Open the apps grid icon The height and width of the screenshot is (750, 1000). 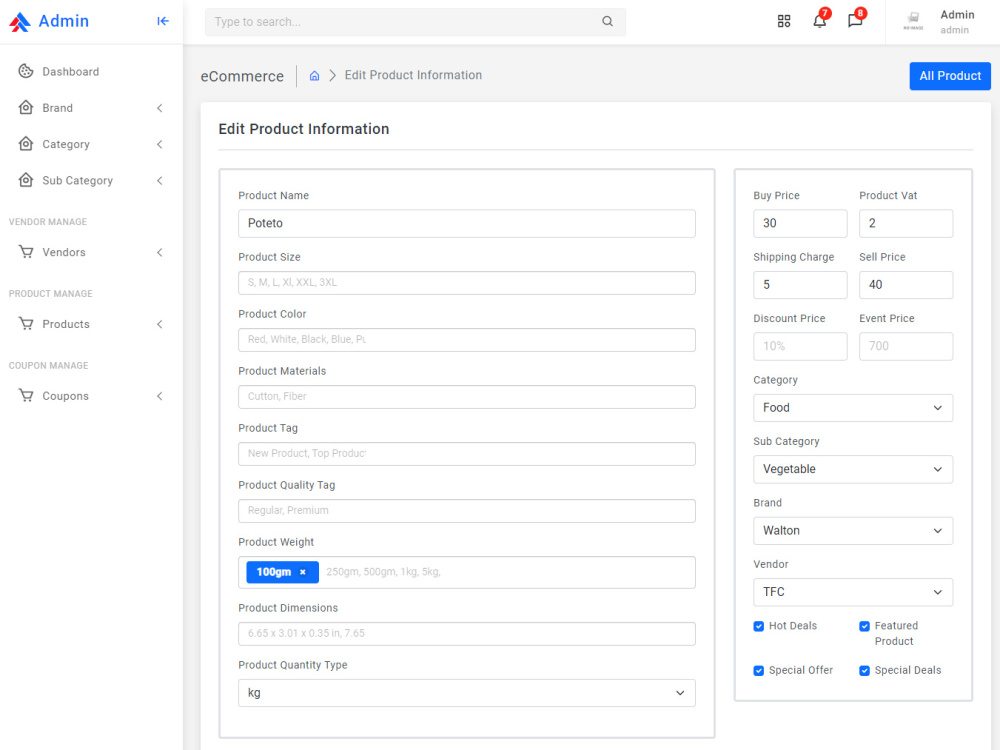coord(784,21)
